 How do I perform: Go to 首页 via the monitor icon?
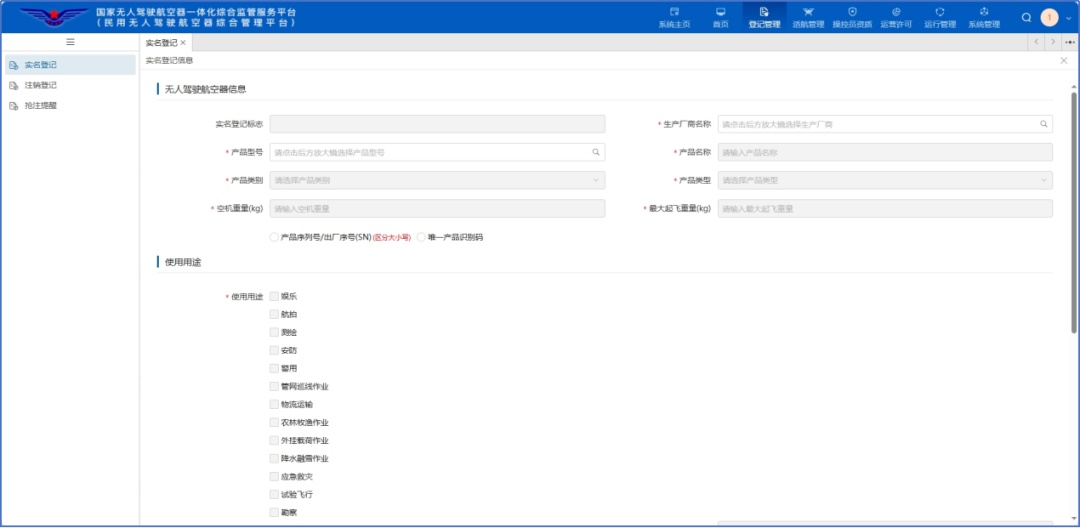tap(720, 17)
